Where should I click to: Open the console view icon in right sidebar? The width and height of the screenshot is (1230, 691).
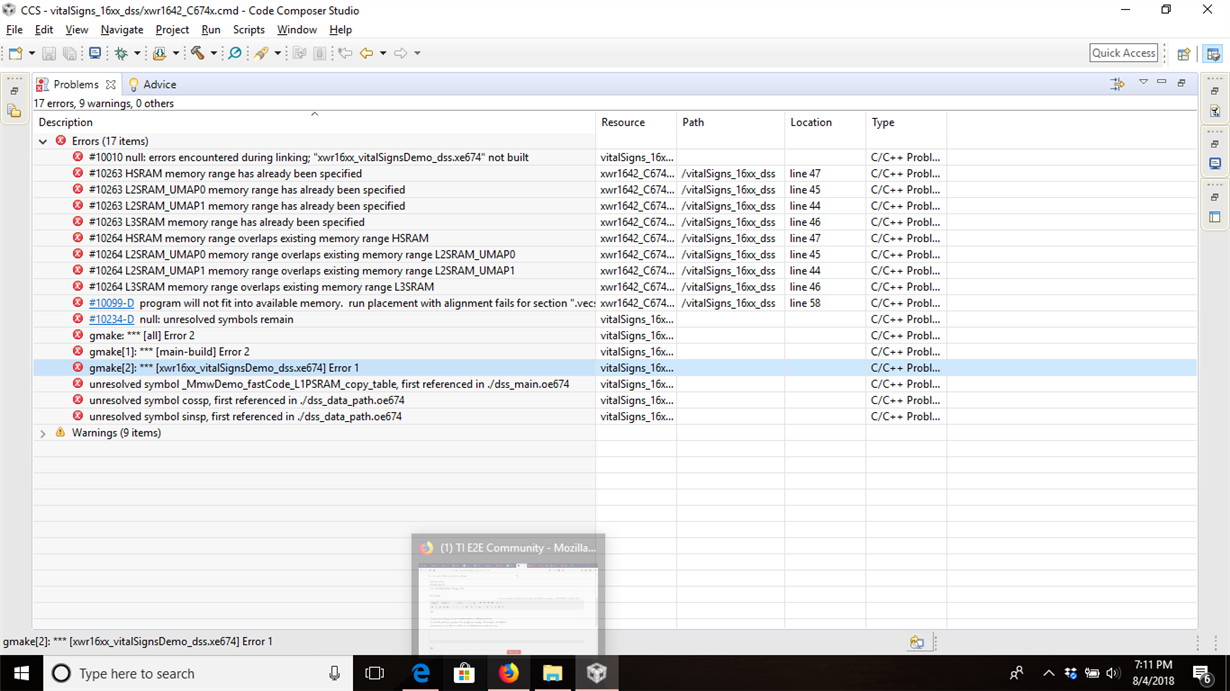click(1215, 164)
